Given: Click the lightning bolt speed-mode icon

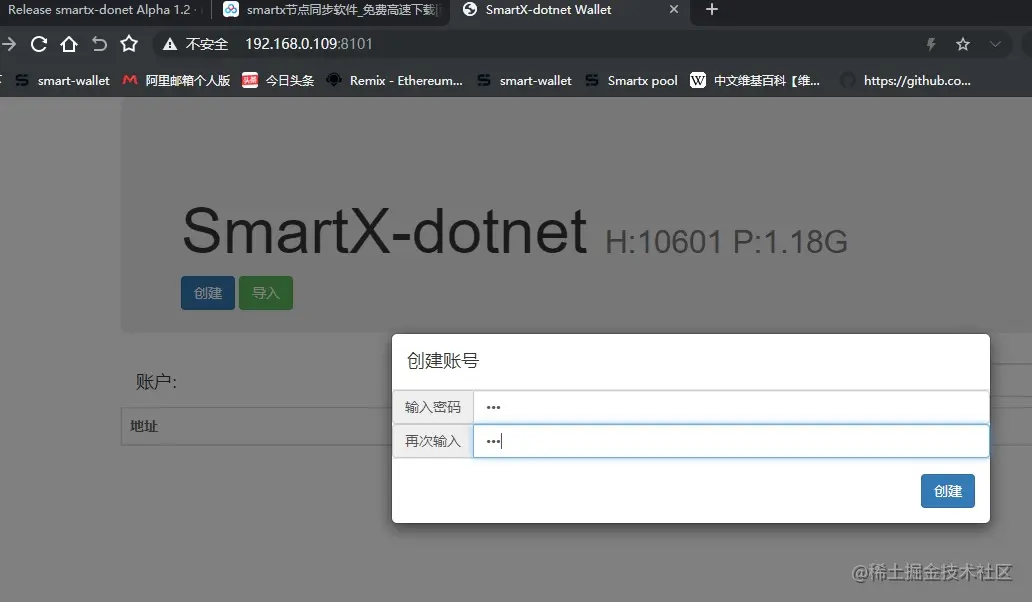Looking at the screenshot, I should pyautogui.click(x=931, y=44).
